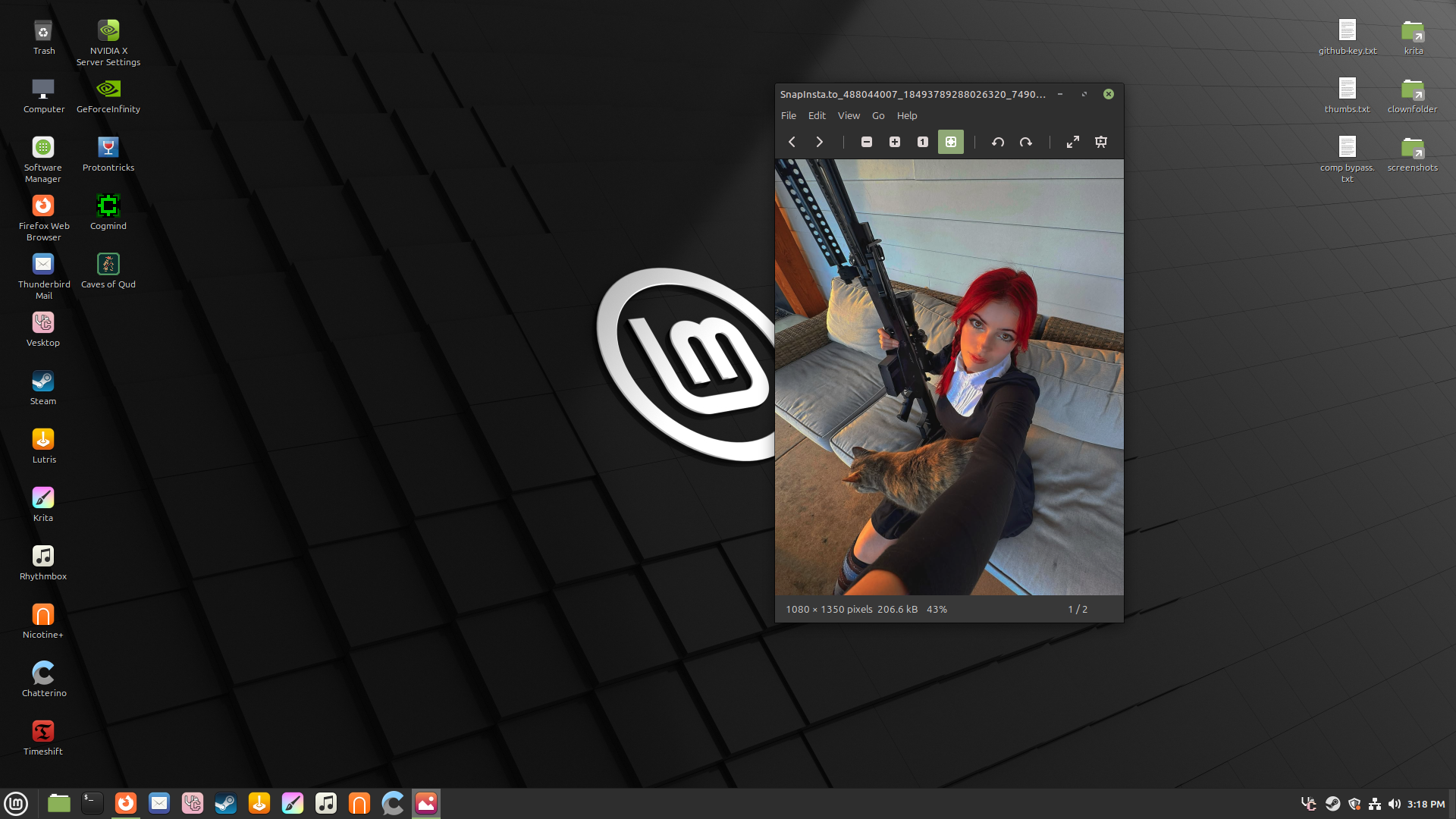This screenshot has height=819, width=1456.
Task: Open the 3:18 PM clock calendar
Action: (x=1426, y=804)
